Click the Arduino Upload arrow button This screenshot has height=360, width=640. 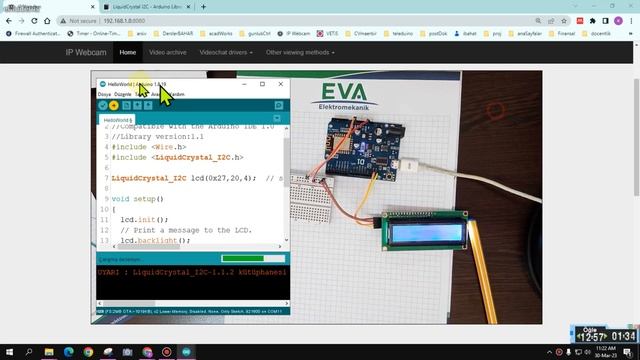[114, 105]
